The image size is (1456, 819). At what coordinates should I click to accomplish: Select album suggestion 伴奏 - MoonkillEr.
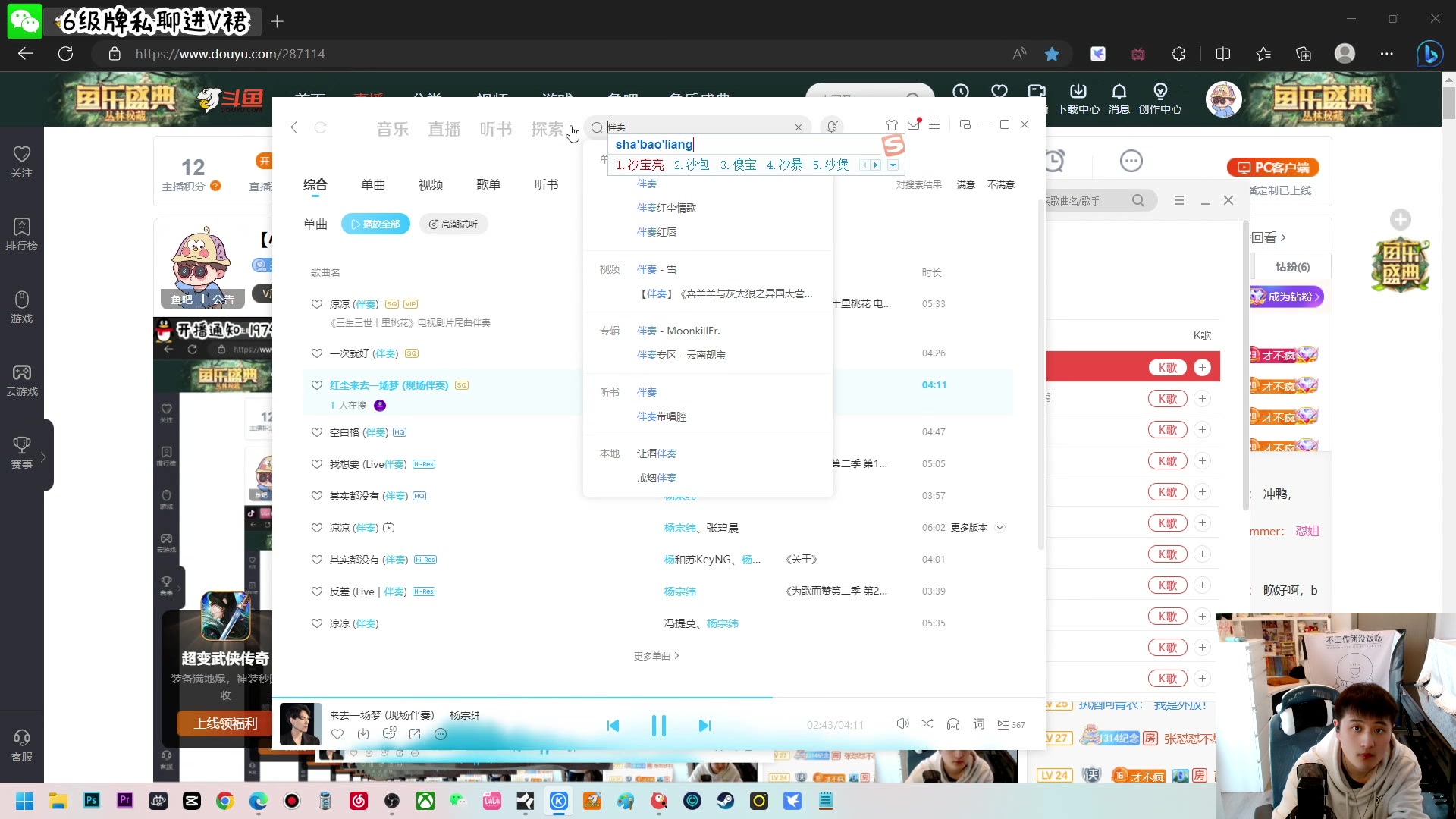[x=679, y=331]
